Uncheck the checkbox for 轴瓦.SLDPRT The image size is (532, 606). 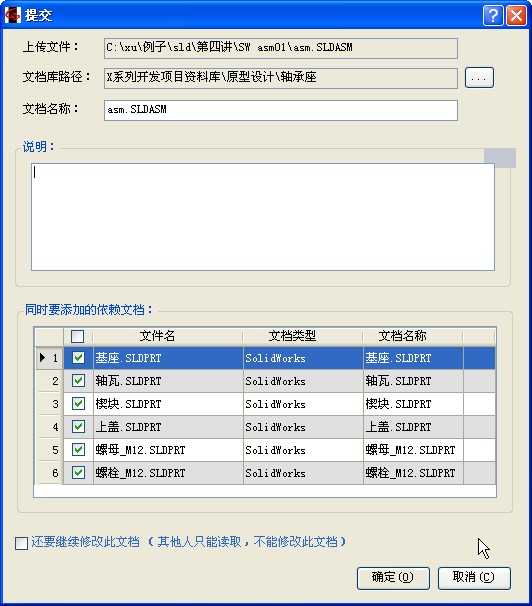coord(78,381)
